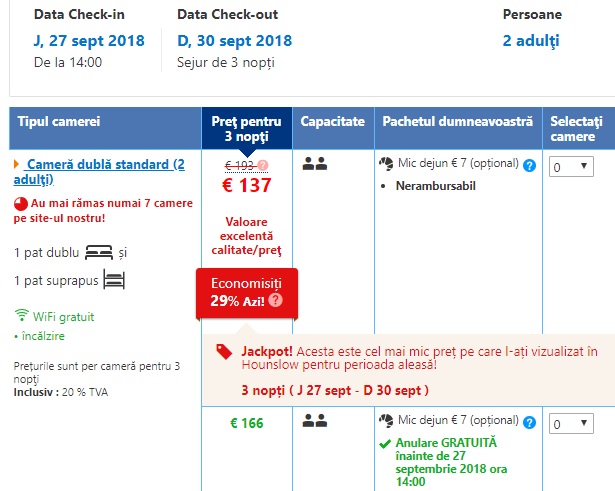Open the room quantity dropdown for the €166 rate
This screenshot has width=615, height=491.
(x=573, y=424)
